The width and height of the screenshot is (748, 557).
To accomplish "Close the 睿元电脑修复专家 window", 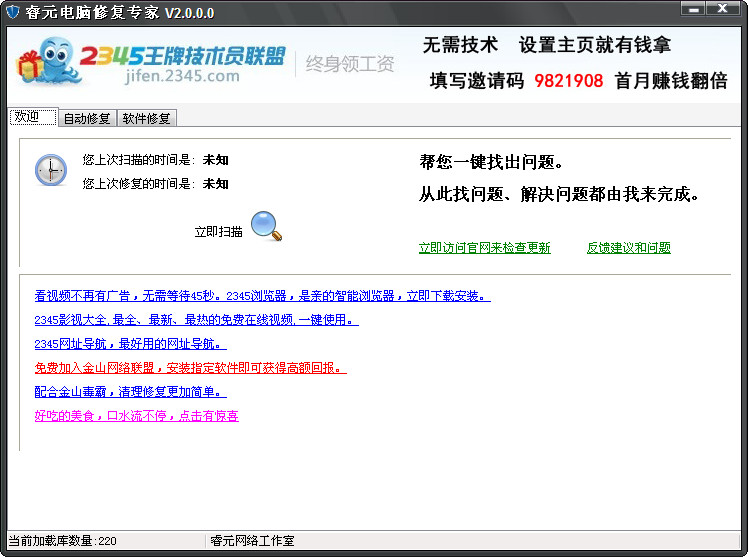I will 723,9.
